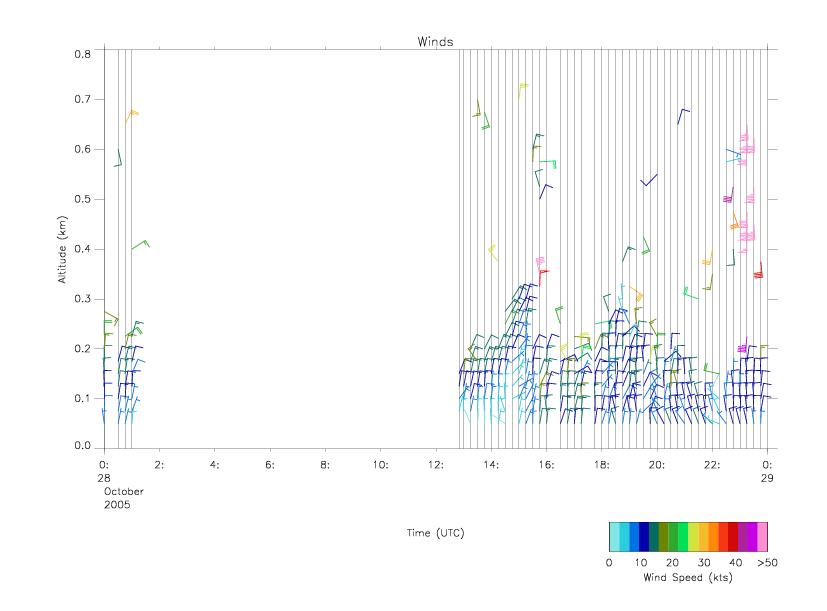Click the '4:' time tick label

214,465
